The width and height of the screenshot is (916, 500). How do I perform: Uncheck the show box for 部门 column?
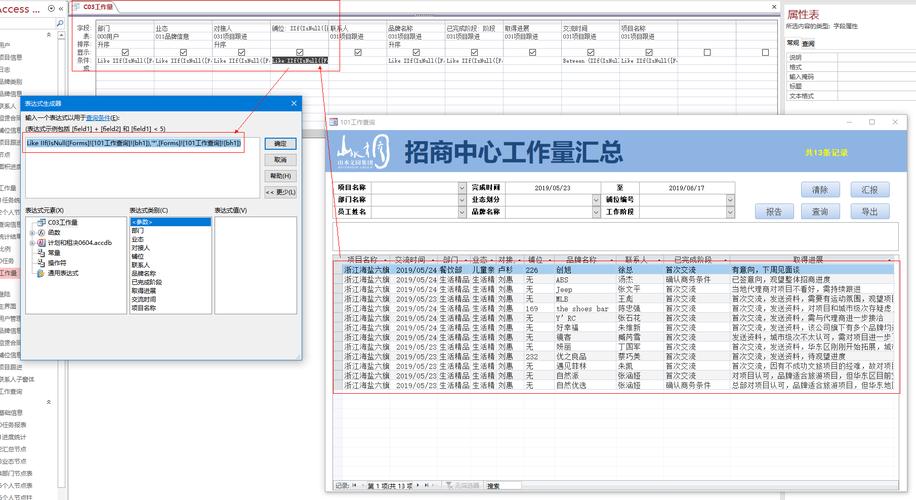(125, 53)
